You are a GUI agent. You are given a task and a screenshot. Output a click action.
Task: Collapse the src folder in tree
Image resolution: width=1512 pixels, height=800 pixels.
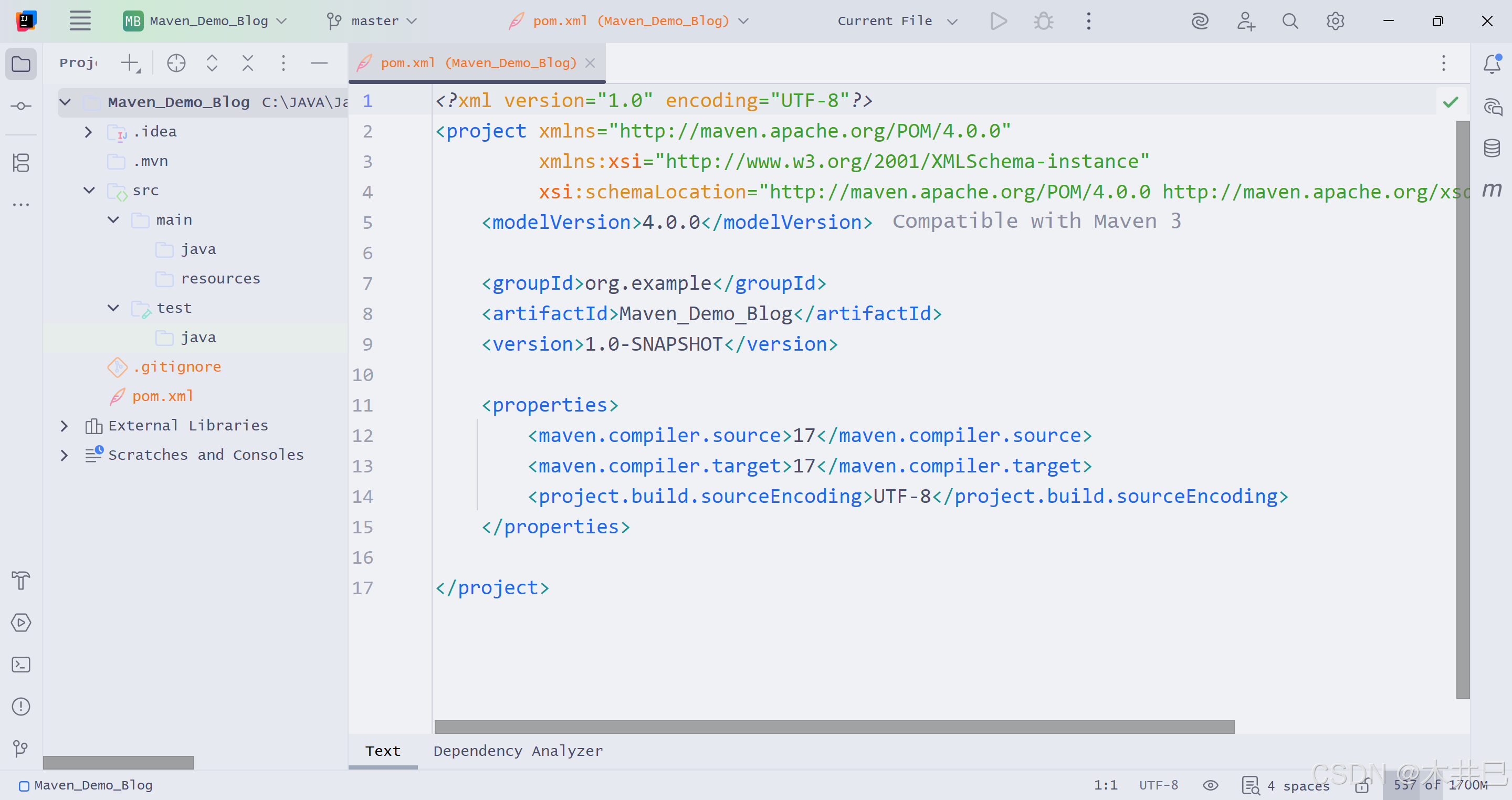89,190
